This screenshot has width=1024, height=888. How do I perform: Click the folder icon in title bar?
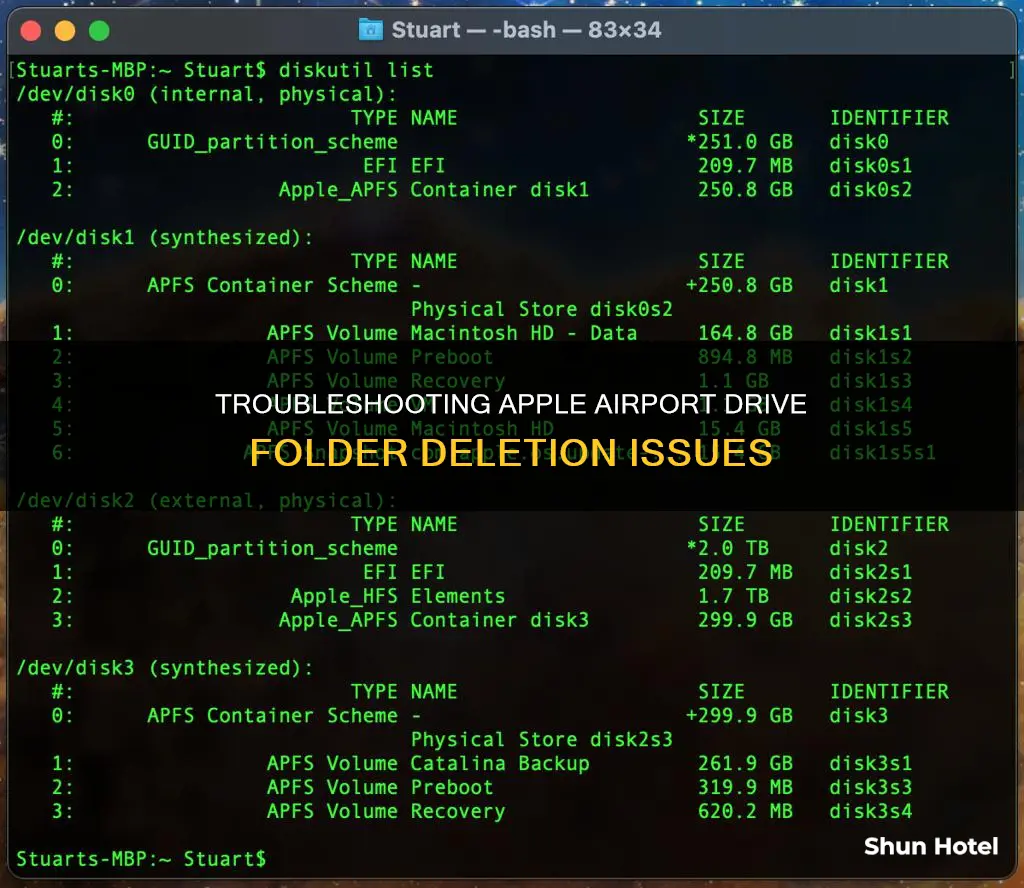click(x=371, y=30)
